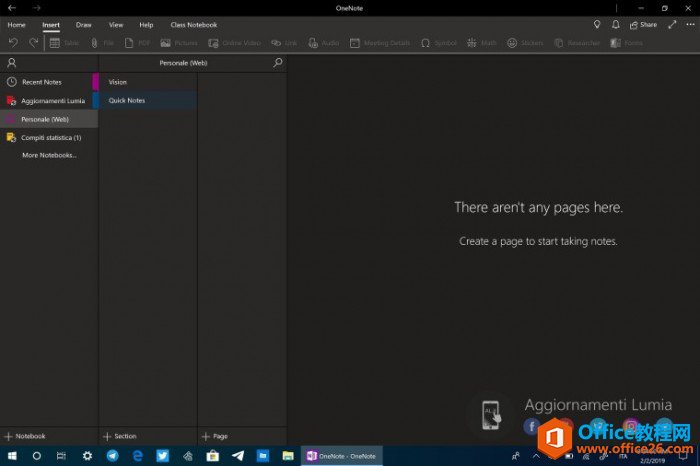Attach a File using the paperclip icon

click(102, 43)
